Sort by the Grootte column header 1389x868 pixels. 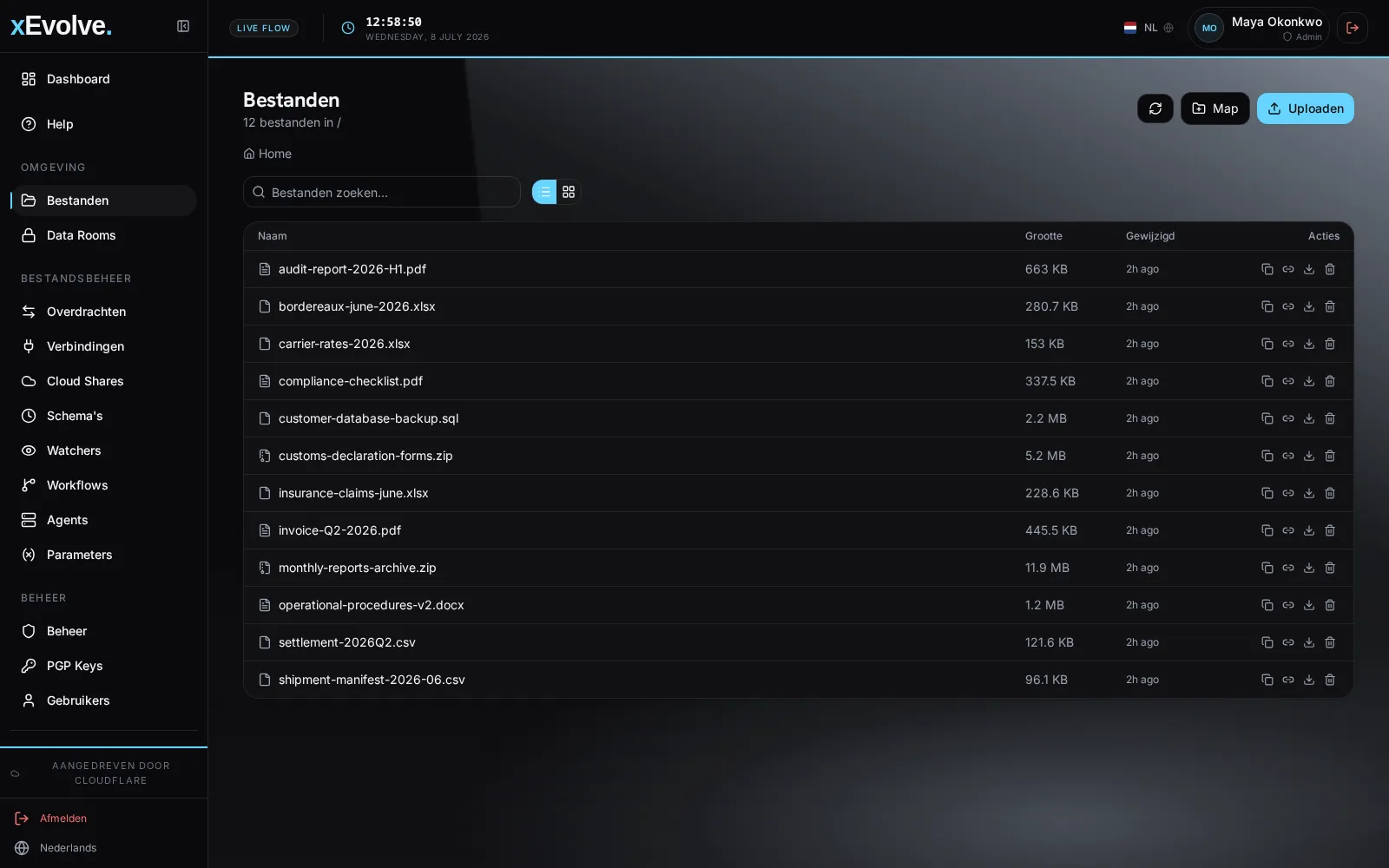pos(1043,236)
